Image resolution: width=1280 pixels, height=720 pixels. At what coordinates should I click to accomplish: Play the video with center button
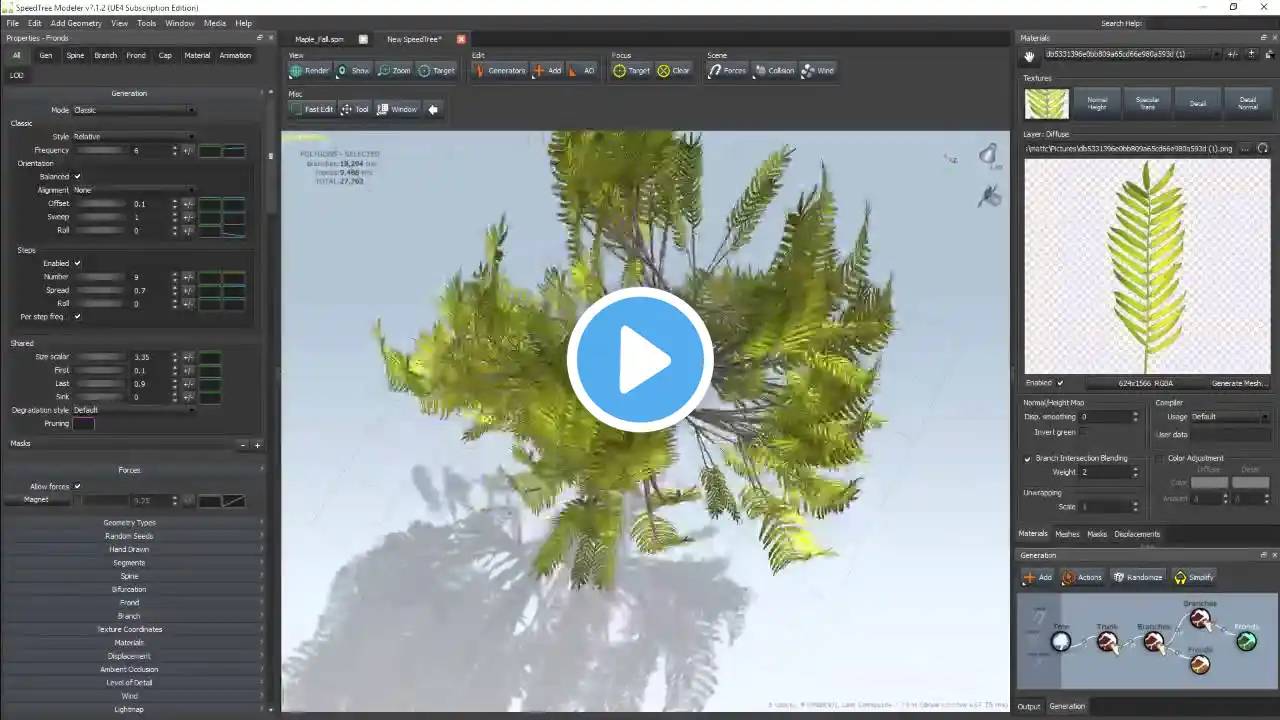tap(640, 360)
